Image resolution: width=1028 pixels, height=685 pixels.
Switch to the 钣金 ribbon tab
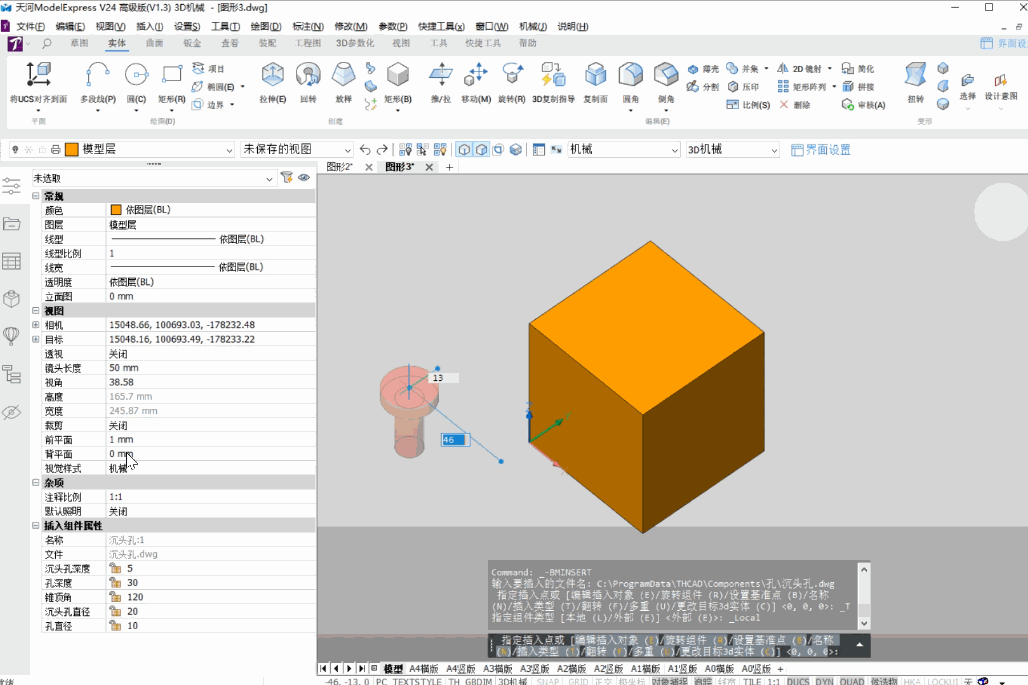192,43
